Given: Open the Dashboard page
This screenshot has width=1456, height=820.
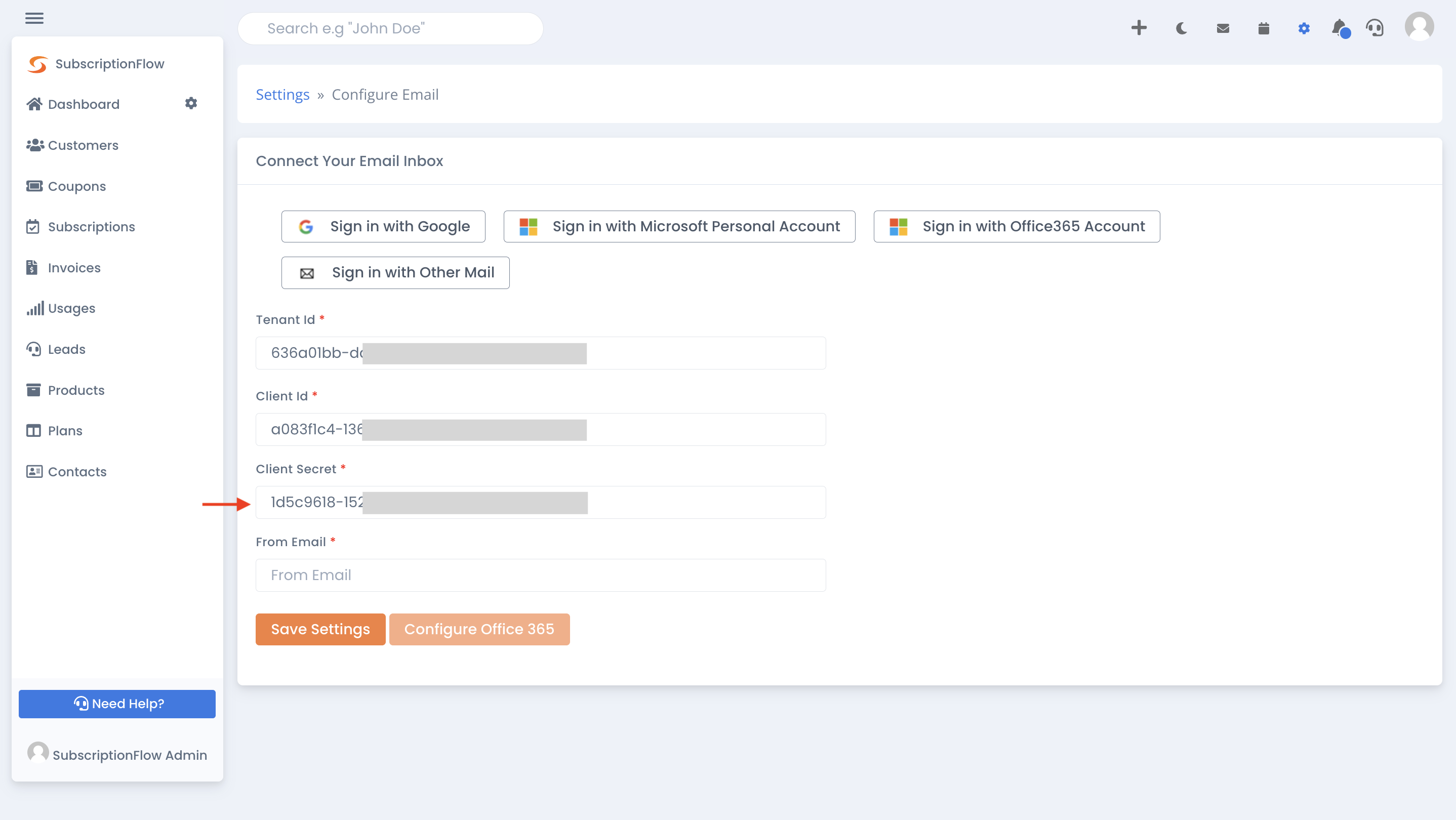Looking at the screenshot, I should (84, 104).
